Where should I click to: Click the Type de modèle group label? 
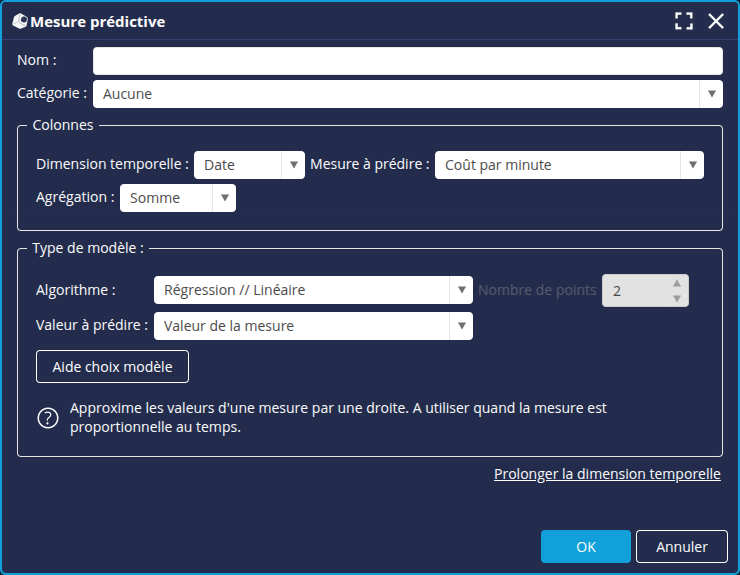(x=88, y=248)
